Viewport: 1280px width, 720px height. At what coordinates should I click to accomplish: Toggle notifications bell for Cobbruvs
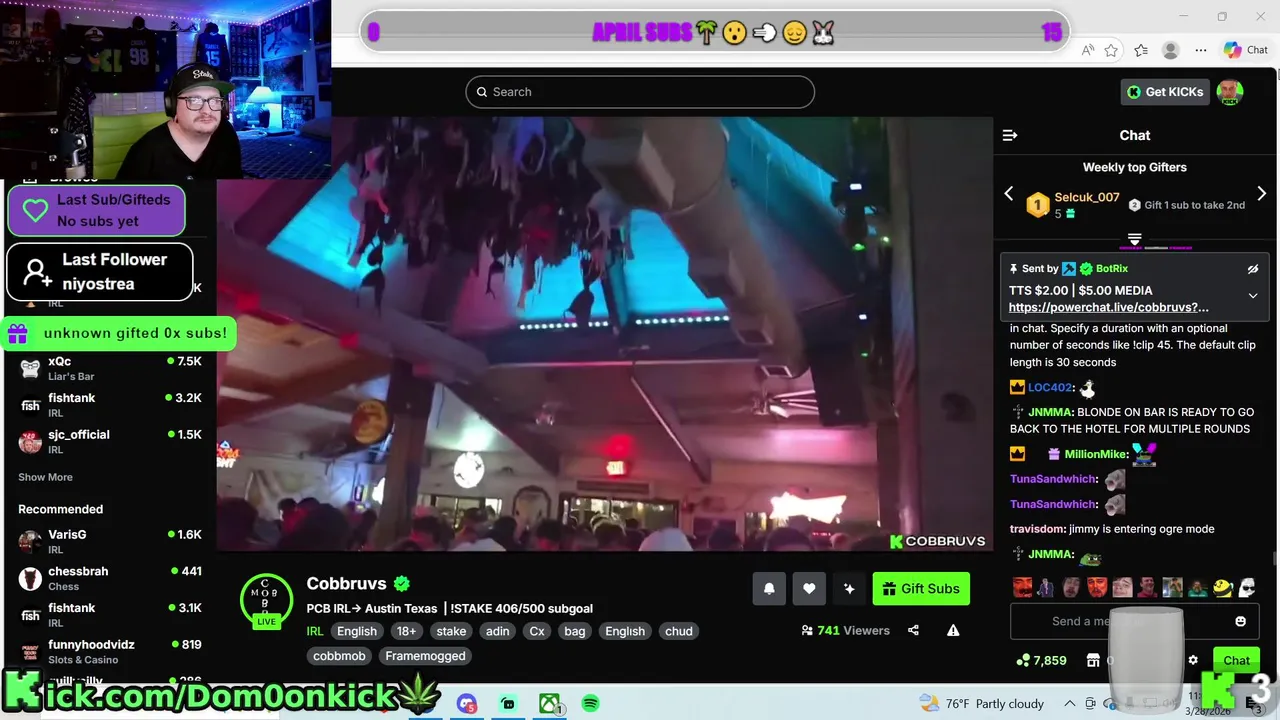[769, 589]
